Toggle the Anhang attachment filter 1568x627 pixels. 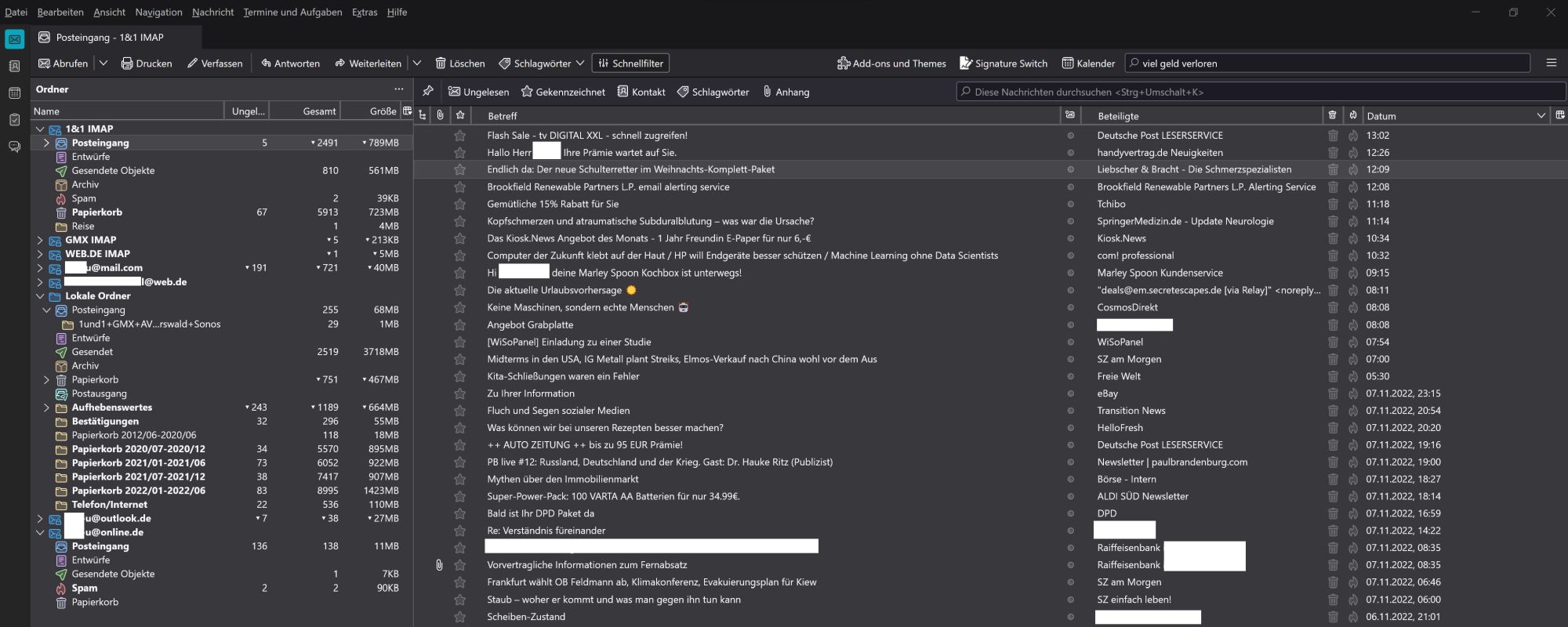786,92
